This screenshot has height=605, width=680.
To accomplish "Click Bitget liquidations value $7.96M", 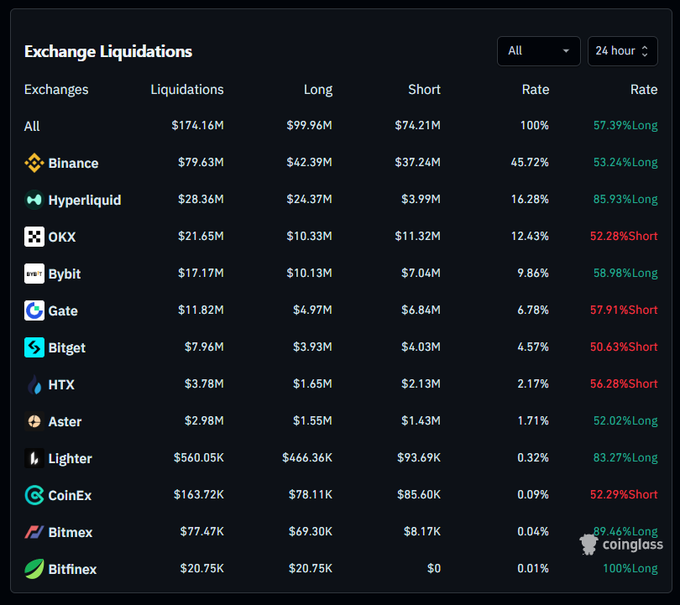I will click(204, 347).
